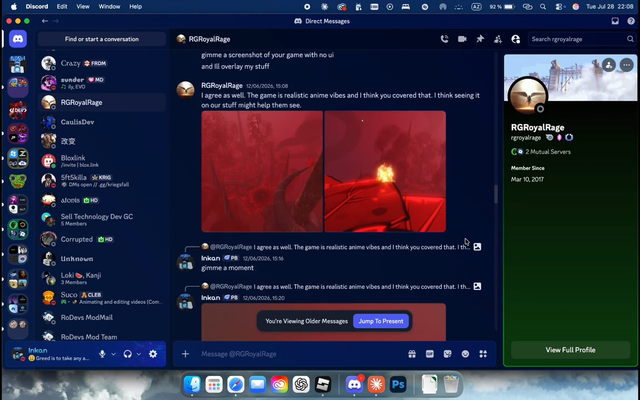Go back with the left arrow
The image size is (640, 400).
click(45, 21)
